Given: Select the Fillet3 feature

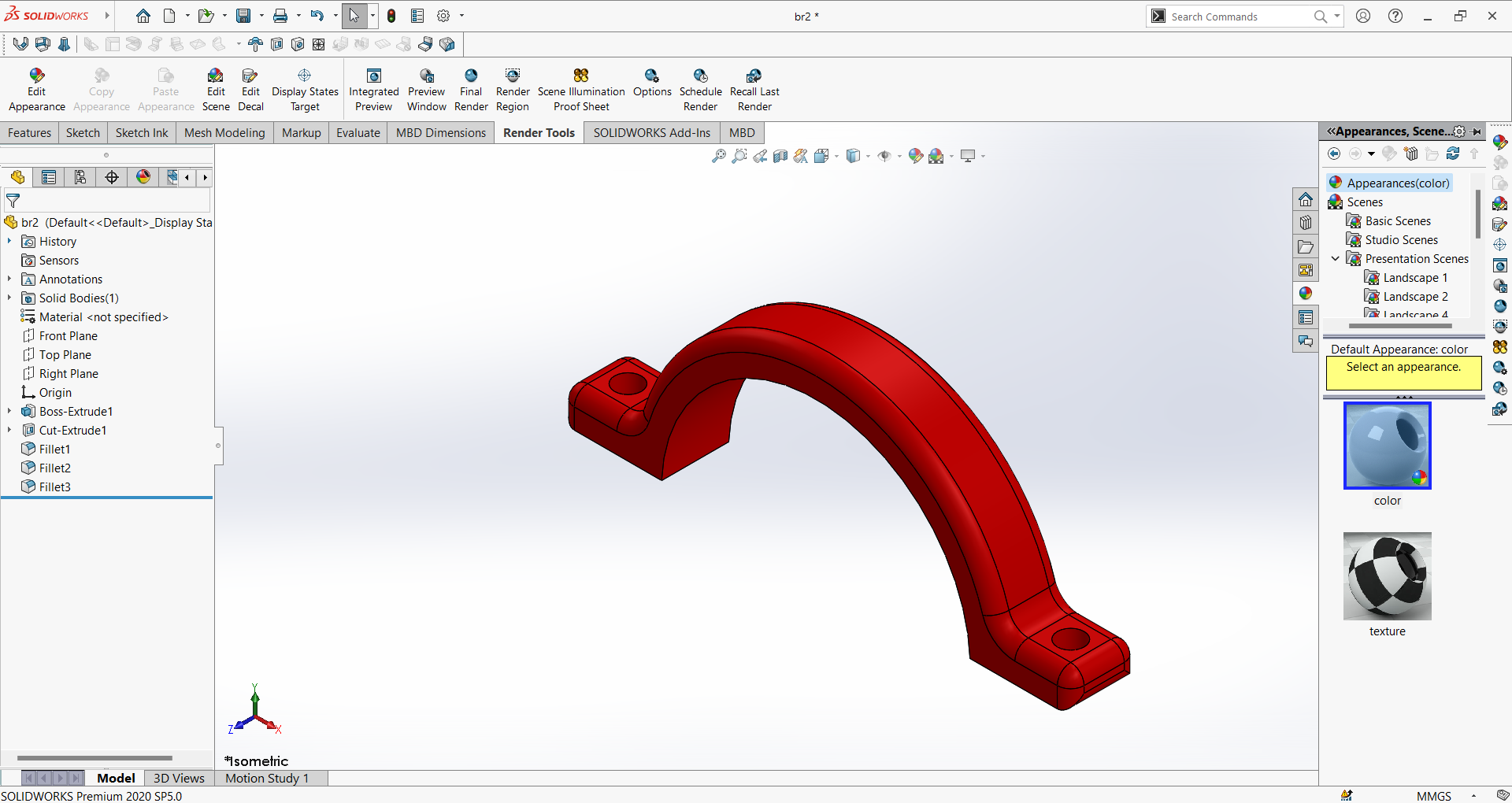Looking at the screenshot, I should pyautogui.click(x=46, y=487).
